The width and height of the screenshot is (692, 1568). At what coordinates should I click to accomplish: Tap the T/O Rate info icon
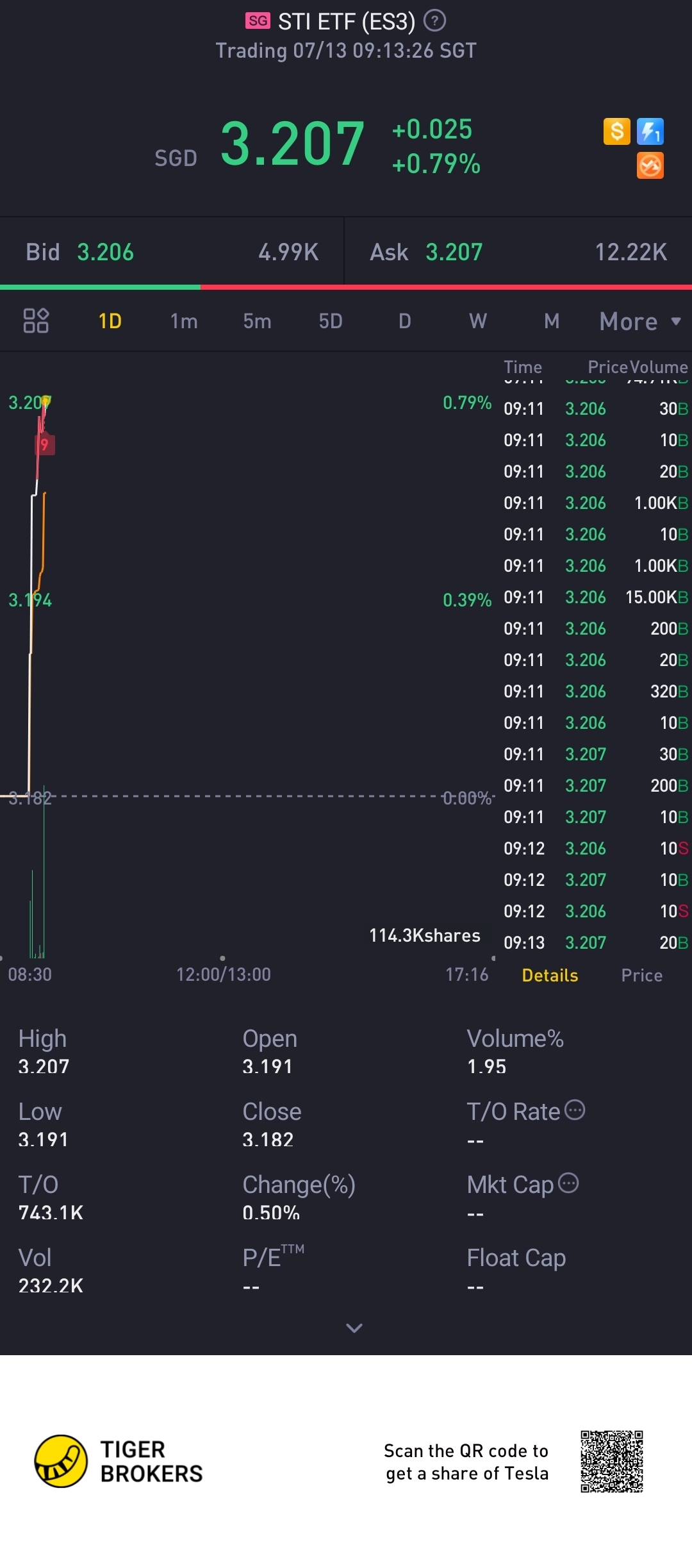point(575,1110)
